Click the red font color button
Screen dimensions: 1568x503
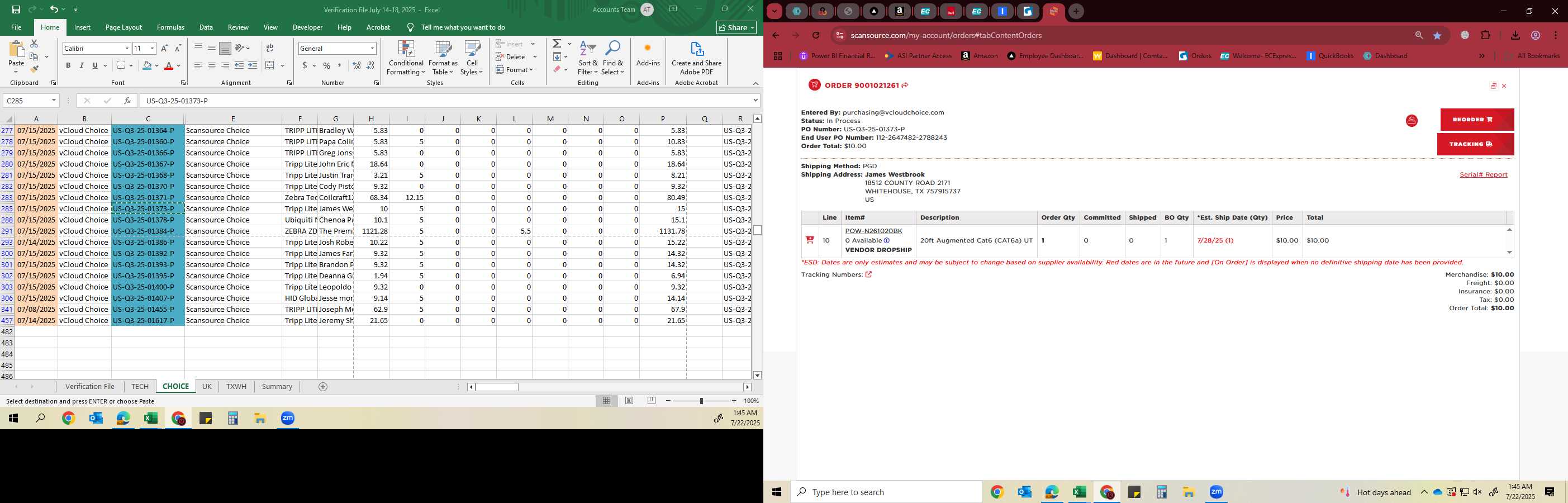point(169,65)
